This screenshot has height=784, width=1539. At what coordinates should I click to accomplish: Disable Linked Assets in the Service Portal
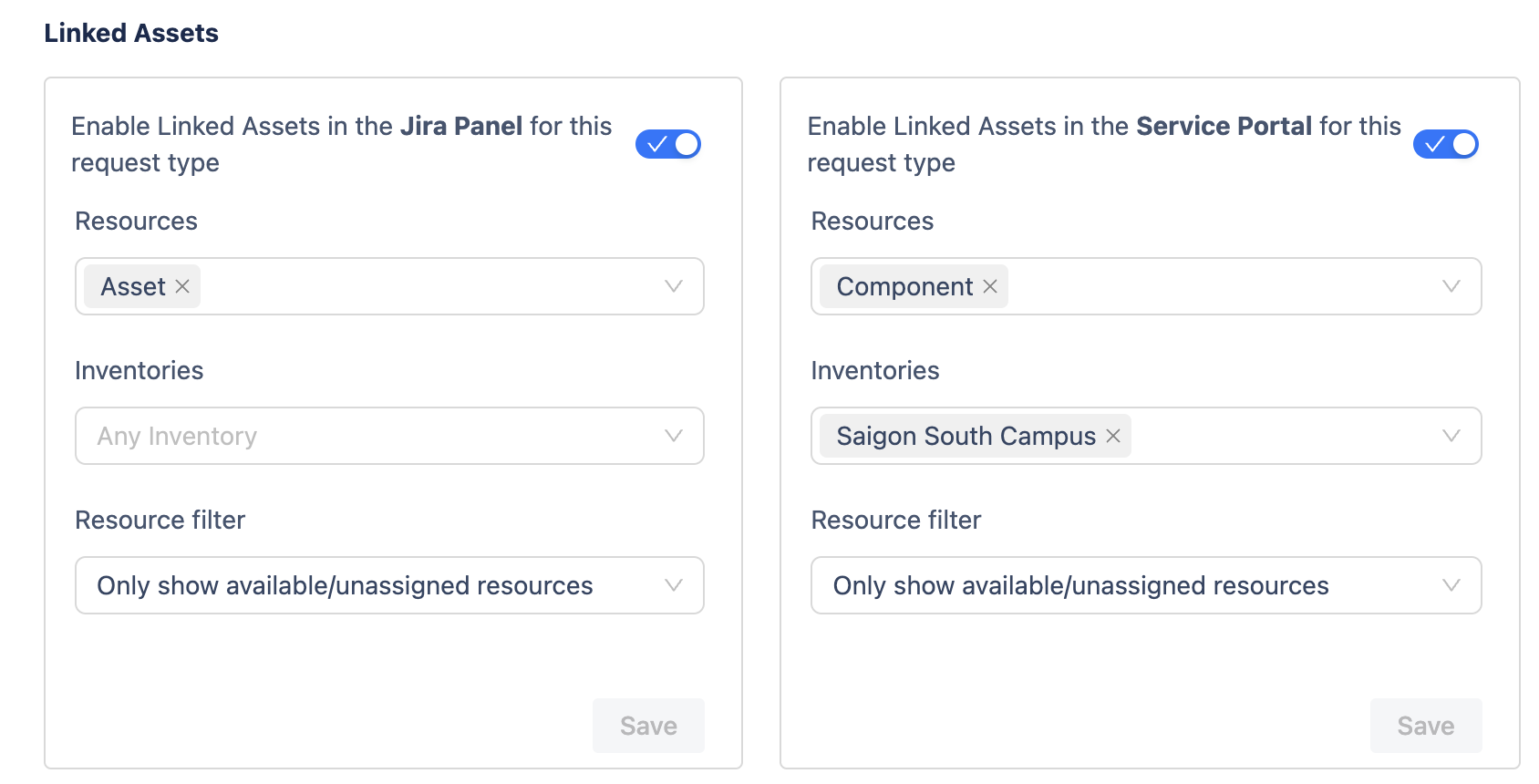pyautogui.click(x=1446, y=144)
